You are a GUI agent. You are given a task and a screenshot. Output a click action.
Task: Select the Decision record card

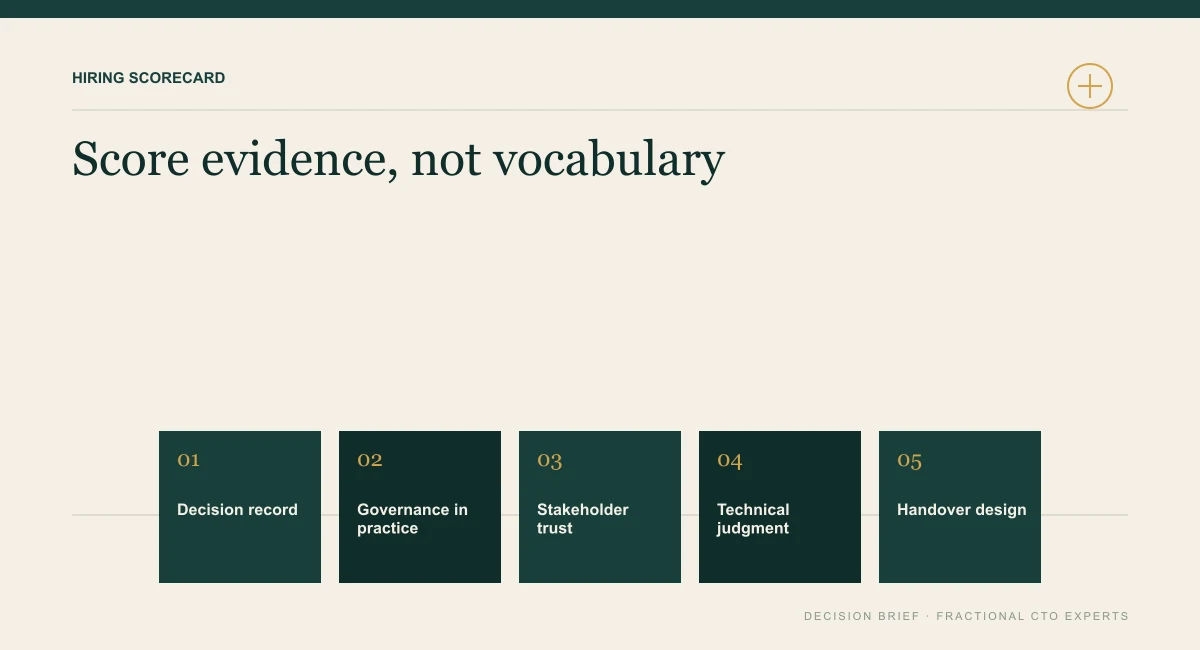[240, 507]
